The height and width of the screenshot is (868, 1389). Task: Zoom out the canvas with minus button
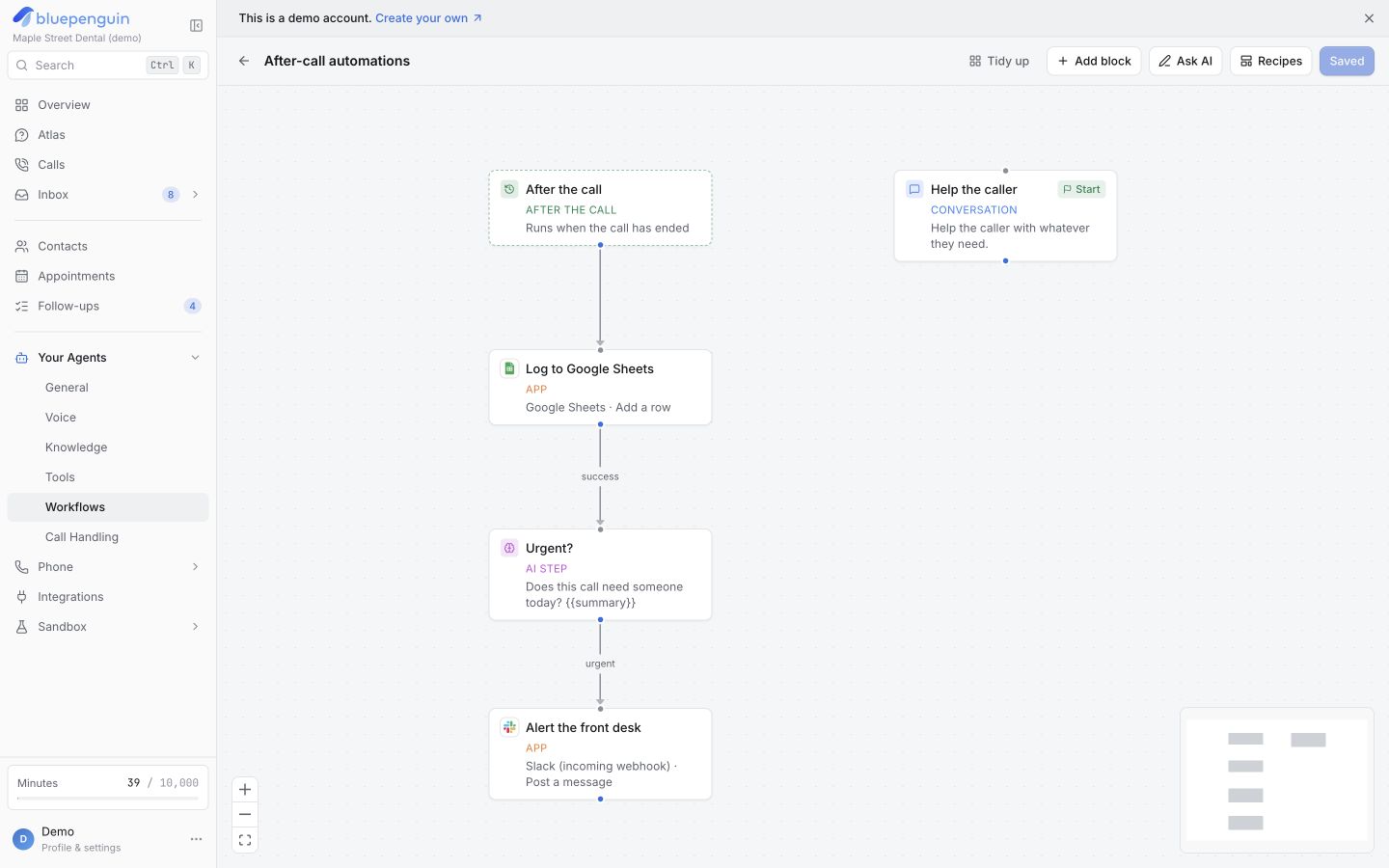[x=245, y=814]
